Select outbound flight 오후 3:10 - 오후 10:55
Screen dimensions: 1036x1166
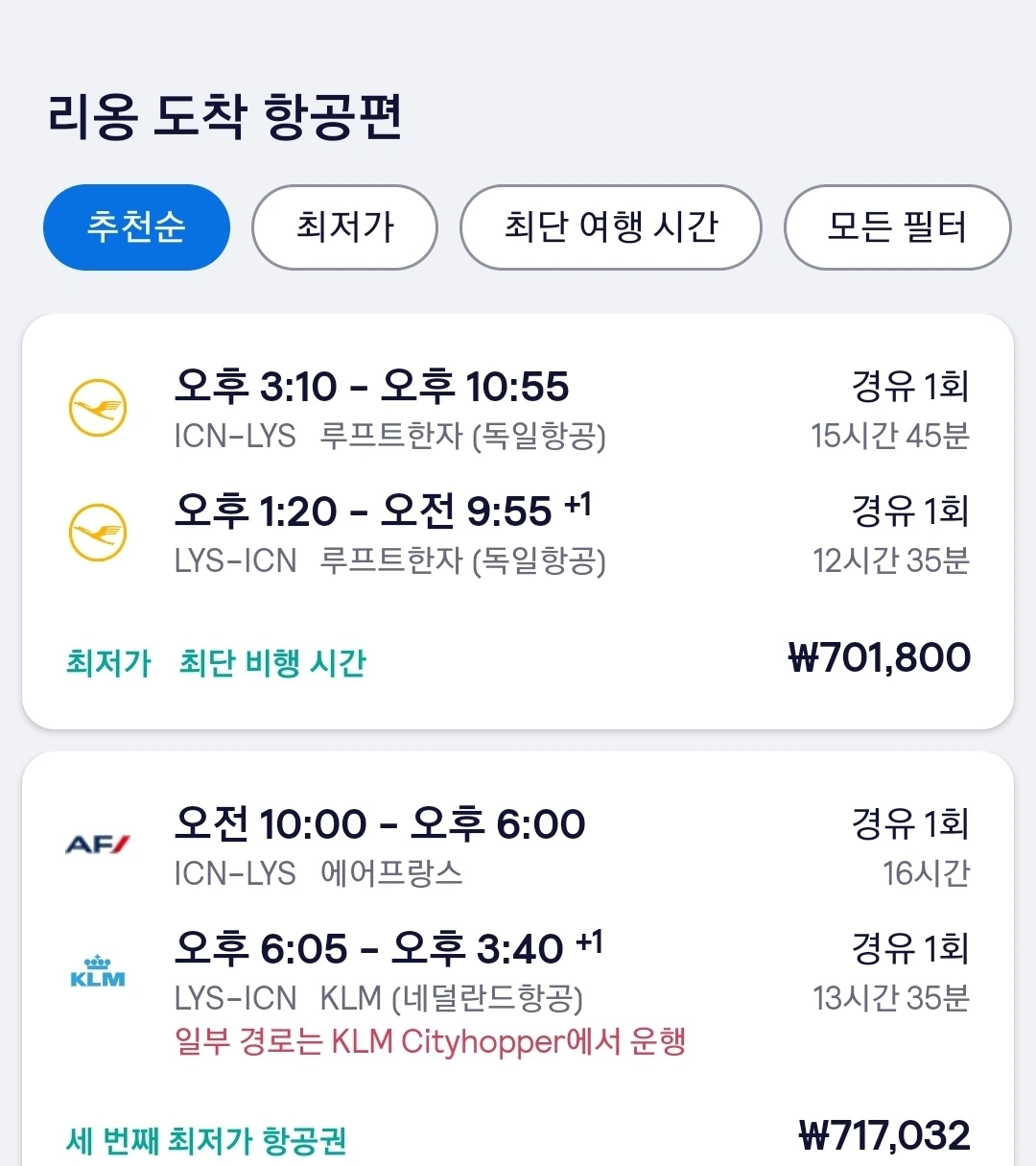point(372,387)
